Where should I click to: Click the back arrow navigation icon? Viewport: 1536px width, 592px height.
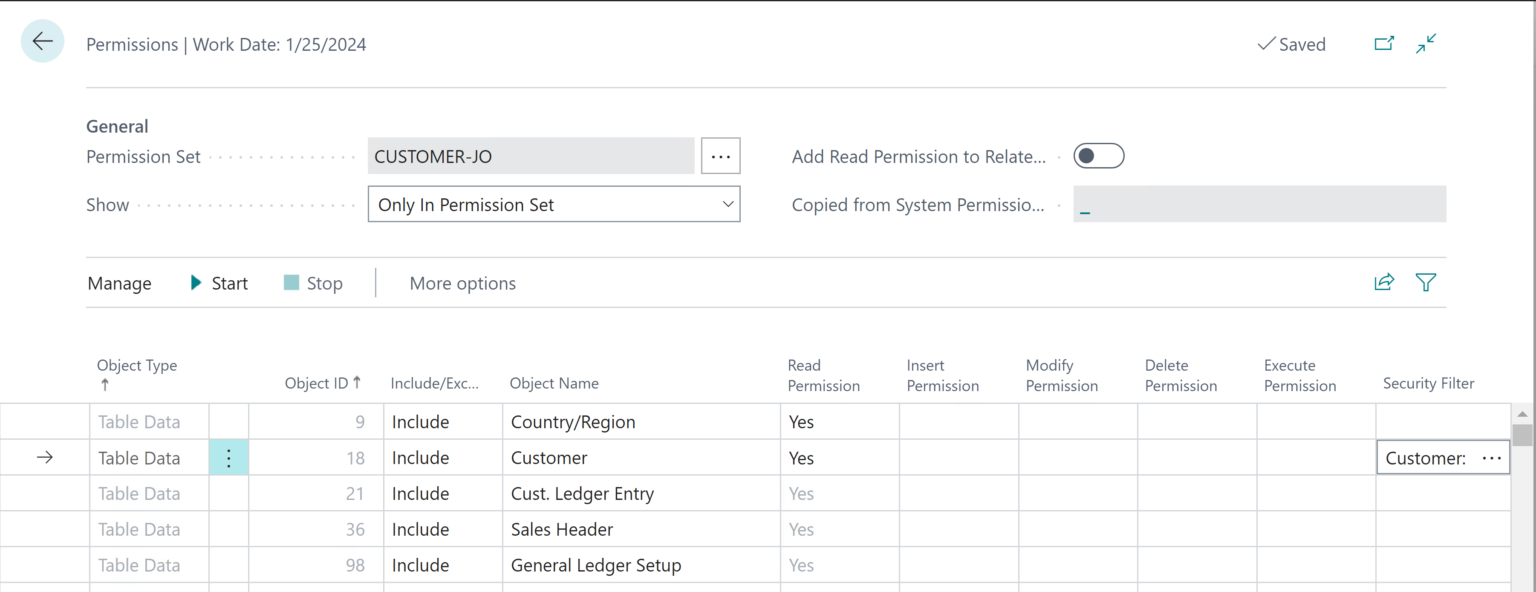42,41
